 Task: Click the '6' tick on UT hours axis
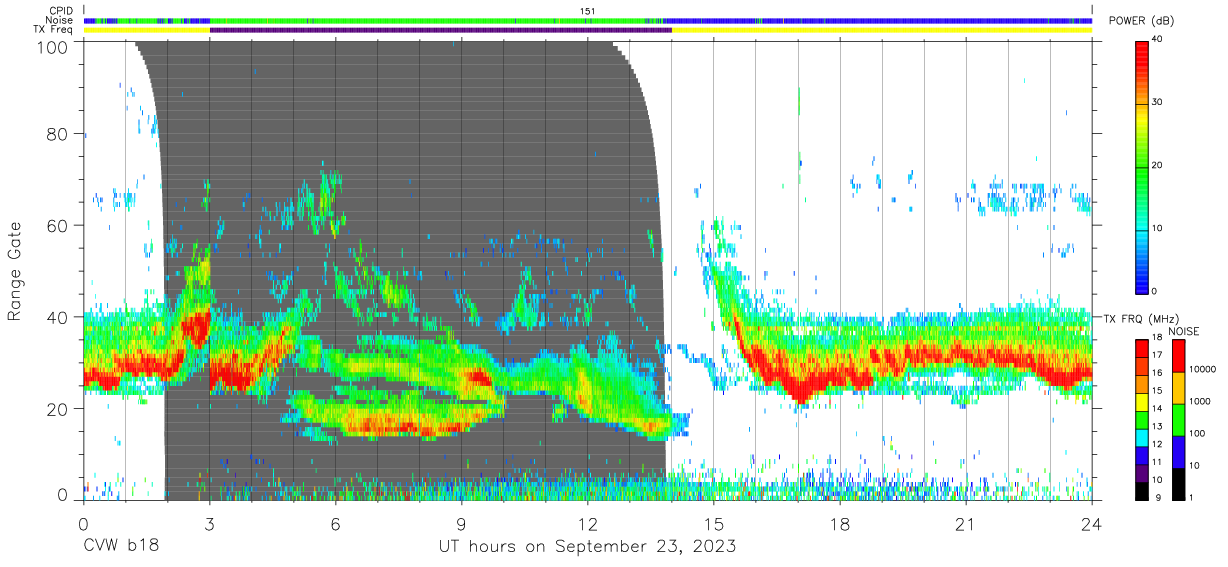pos(336,524)
